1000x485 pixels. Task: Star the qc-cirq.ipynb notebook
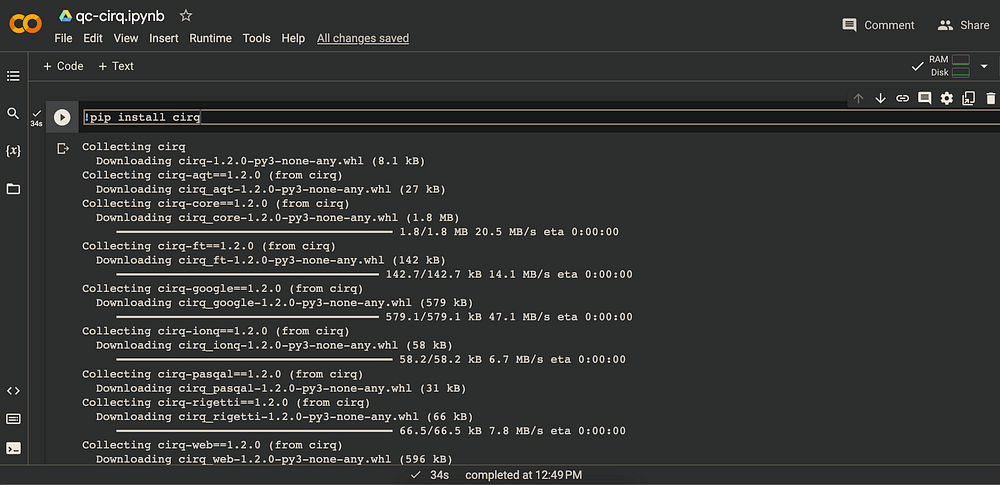pyautogui.click(x=186, y=16)
